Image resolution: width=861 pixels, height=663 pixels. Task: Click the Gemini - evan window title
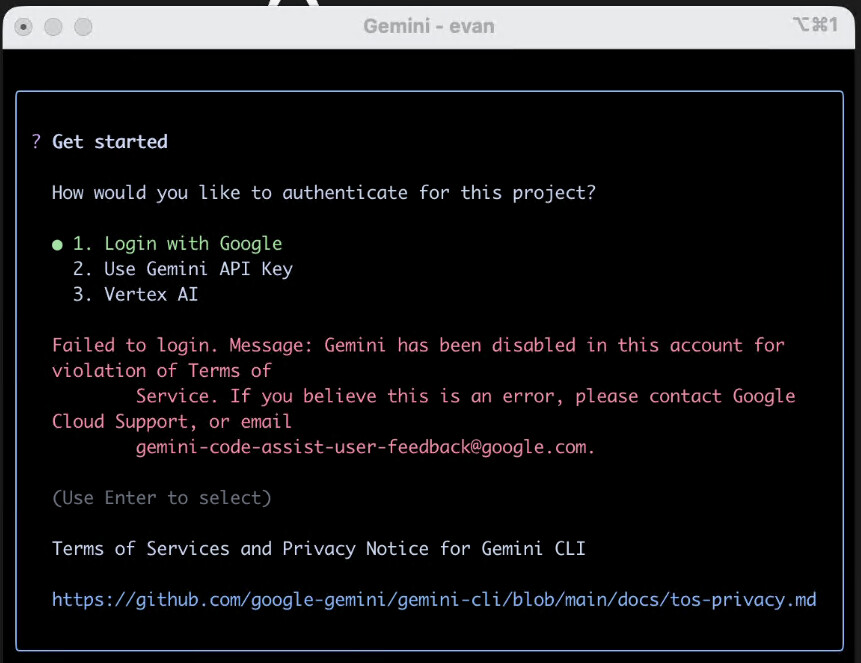point(429,26)
